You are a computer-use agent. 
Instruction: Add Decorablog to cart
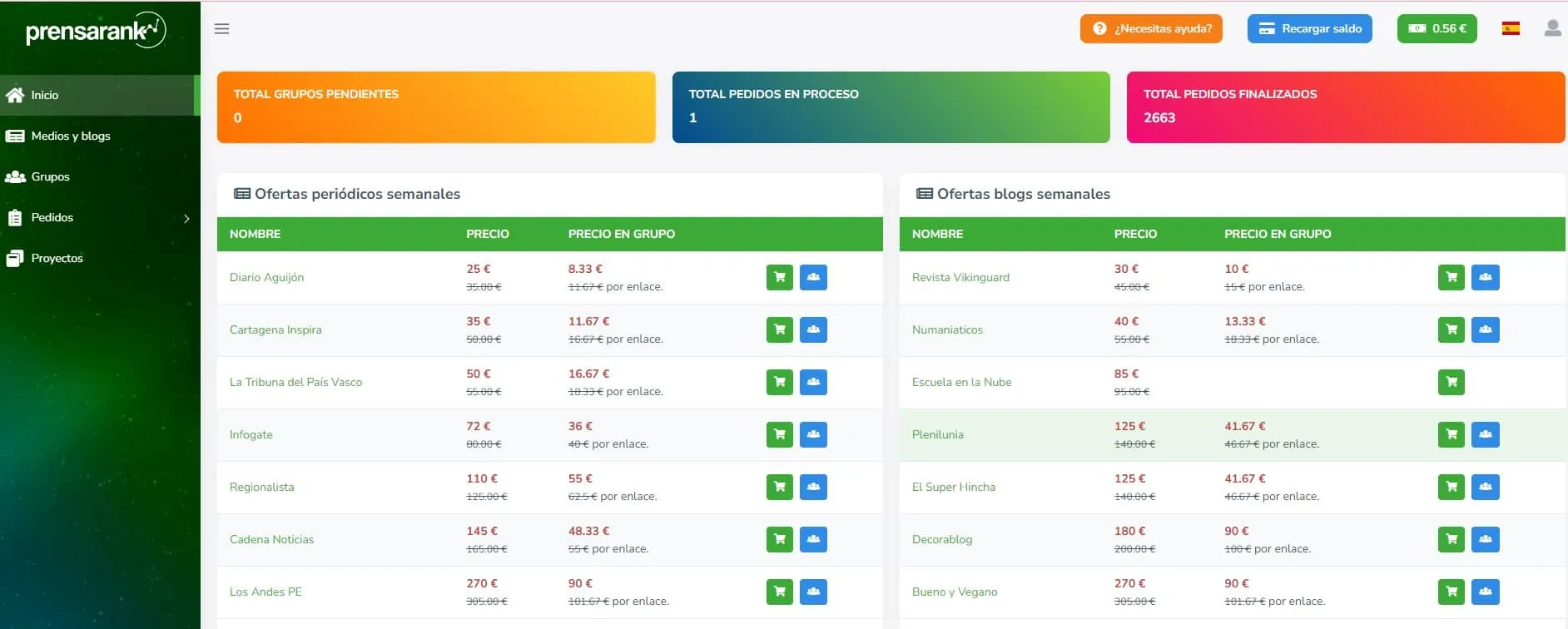1451,539
